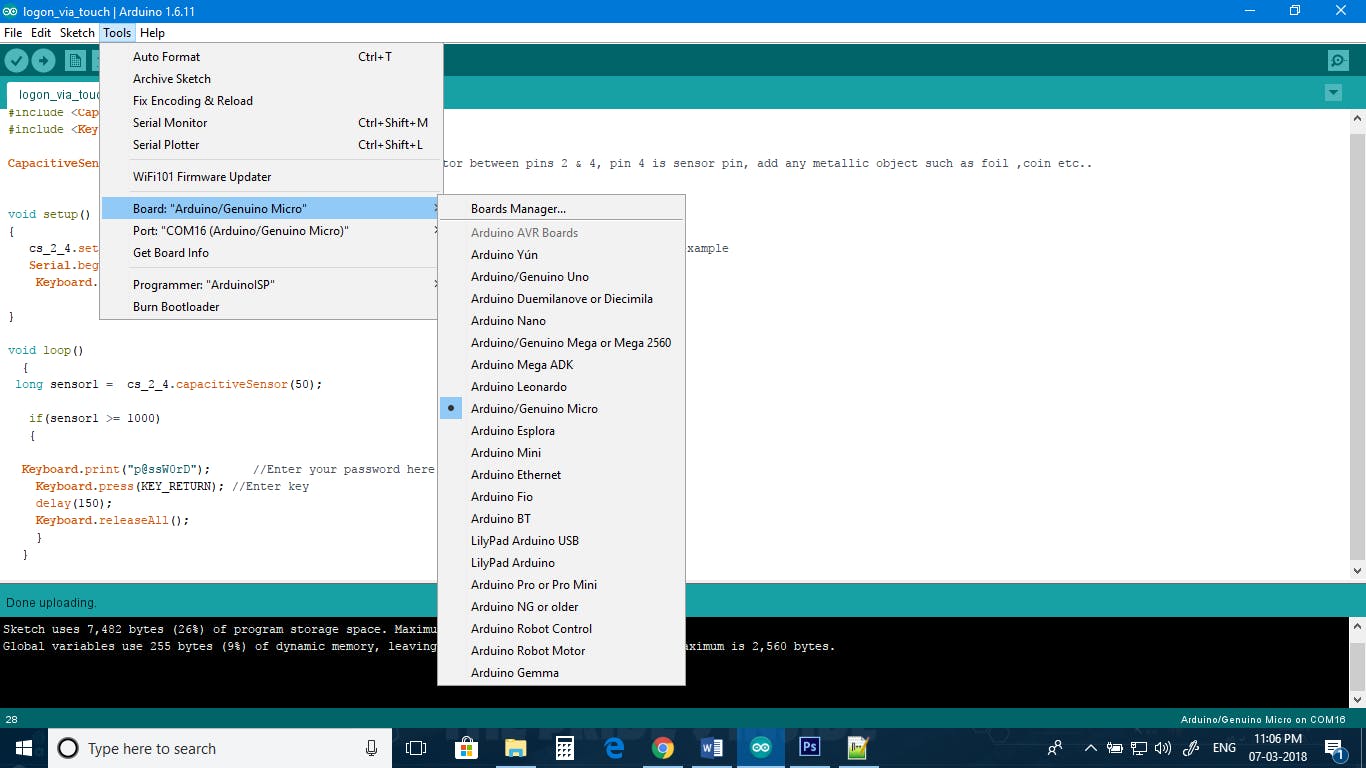This screenshot has width=1366, height=768.
Task: Select LilyPad Arduino board
Action: point(561,563)
